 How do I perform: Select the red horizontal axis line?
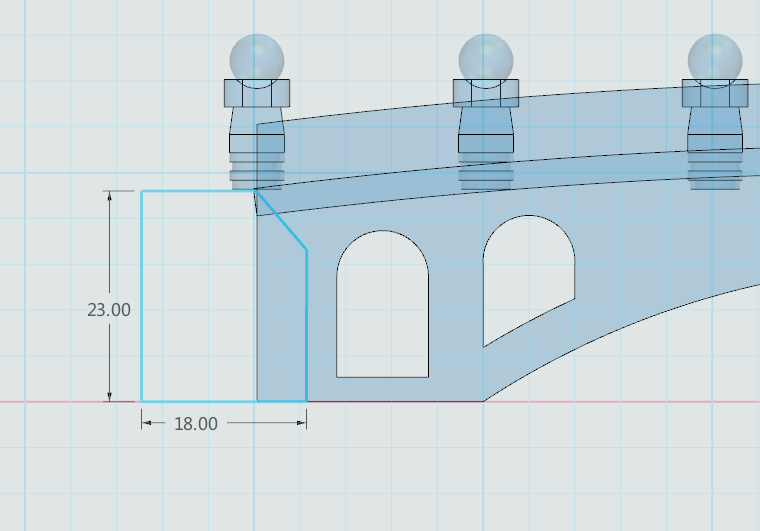coord(620,402)
